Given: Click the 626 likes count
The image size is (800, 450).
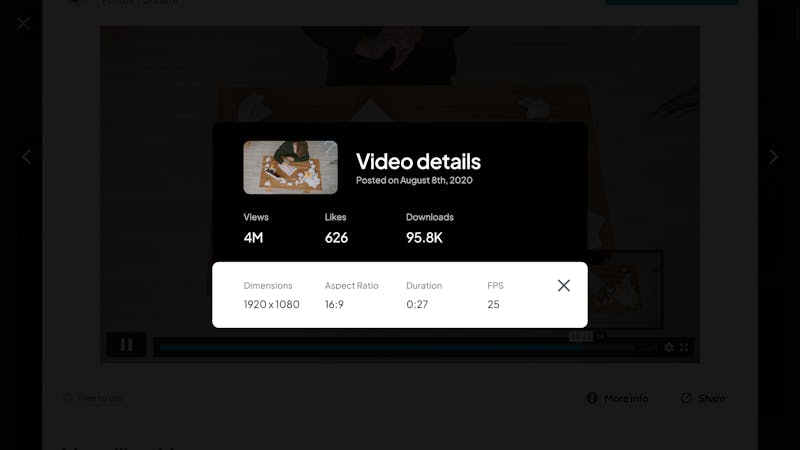Looking at the screenshot, I should point(336,238).
